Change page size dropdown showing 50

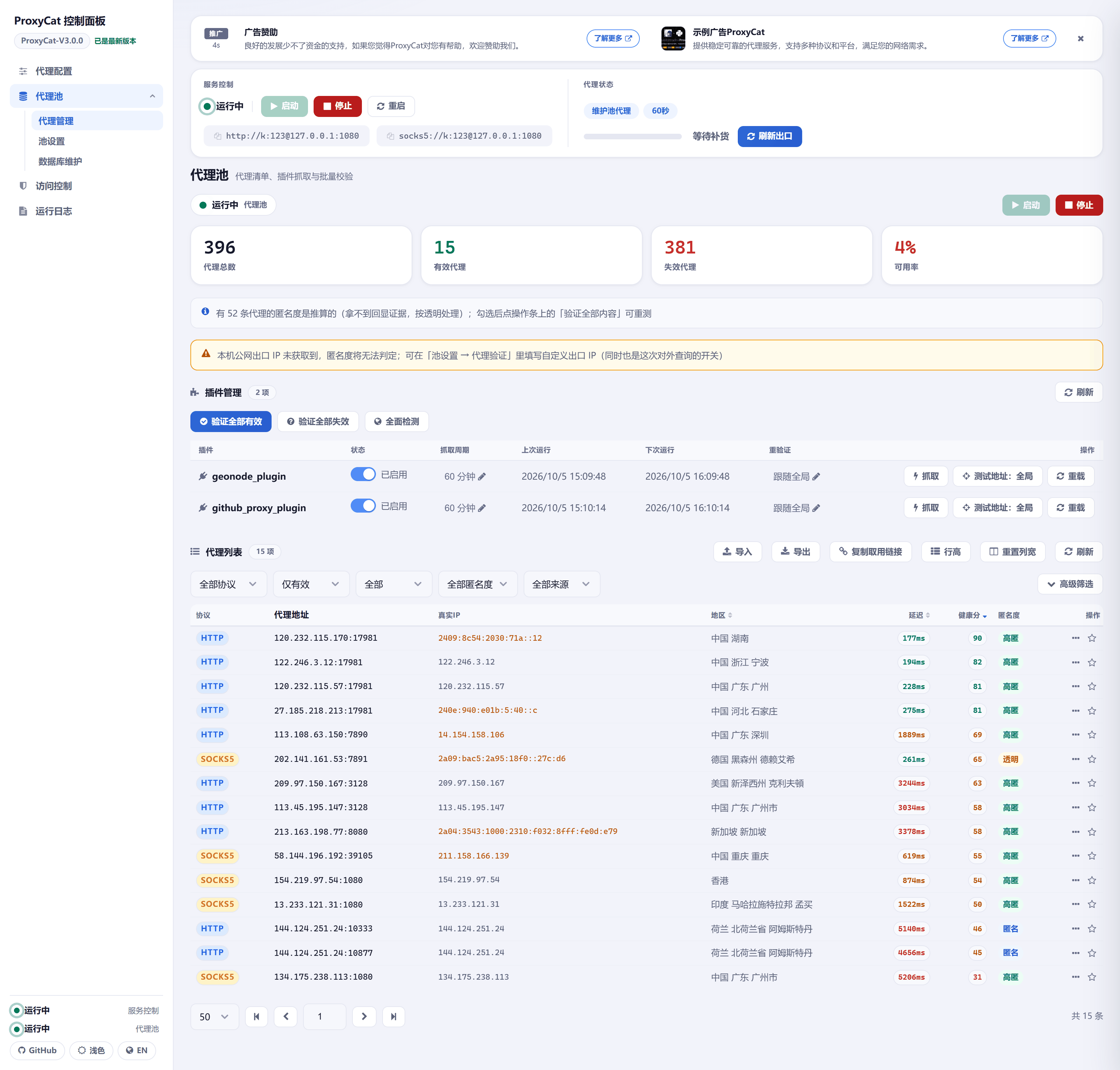coord(215,1016)
